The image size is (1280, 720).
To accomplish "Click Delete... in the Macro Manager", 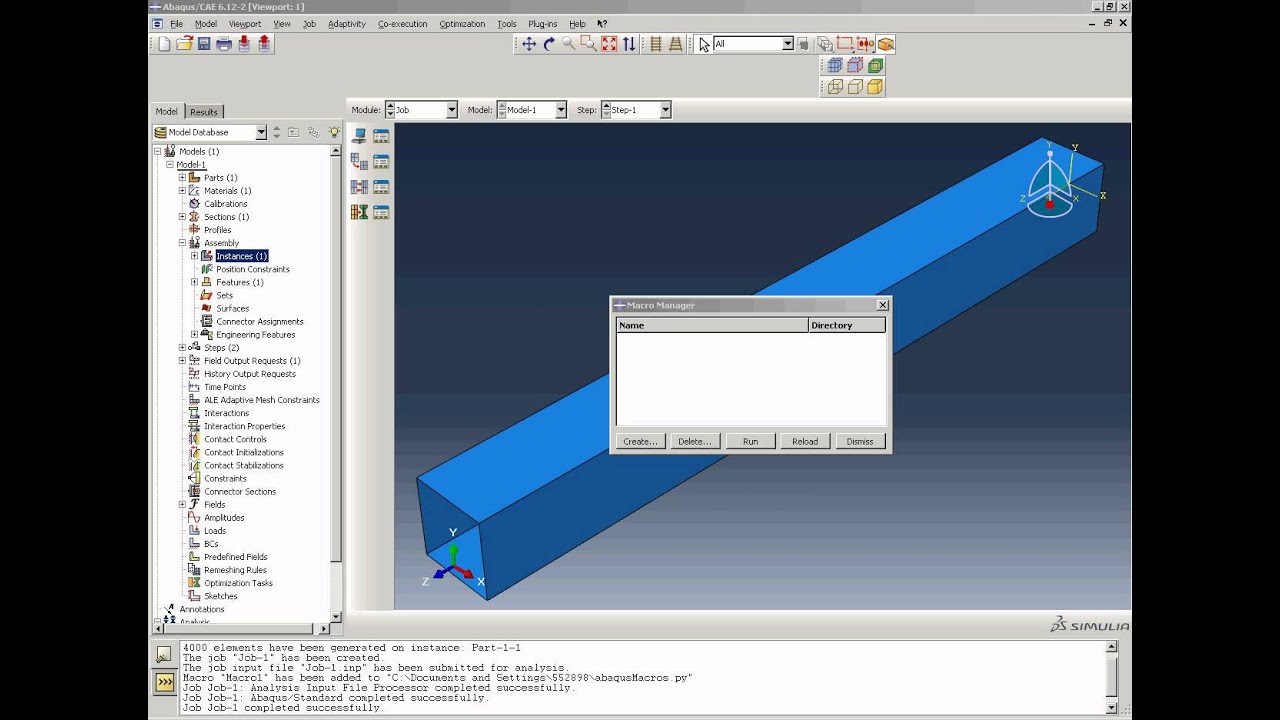I will point(695,441).
